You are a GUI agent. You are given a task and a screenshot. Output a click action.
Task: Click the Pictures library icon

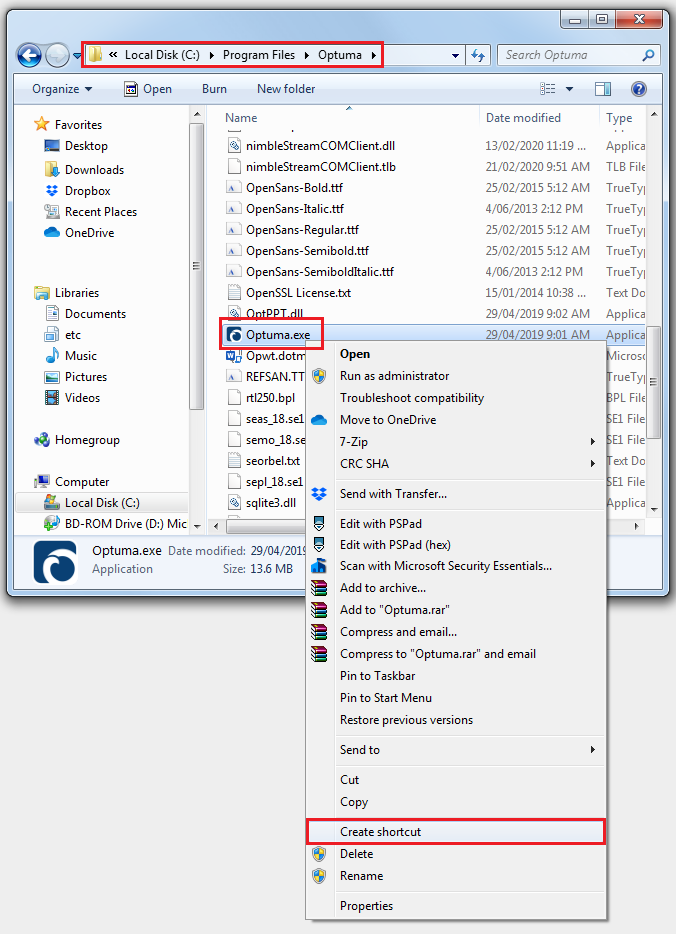click(52, 376)
